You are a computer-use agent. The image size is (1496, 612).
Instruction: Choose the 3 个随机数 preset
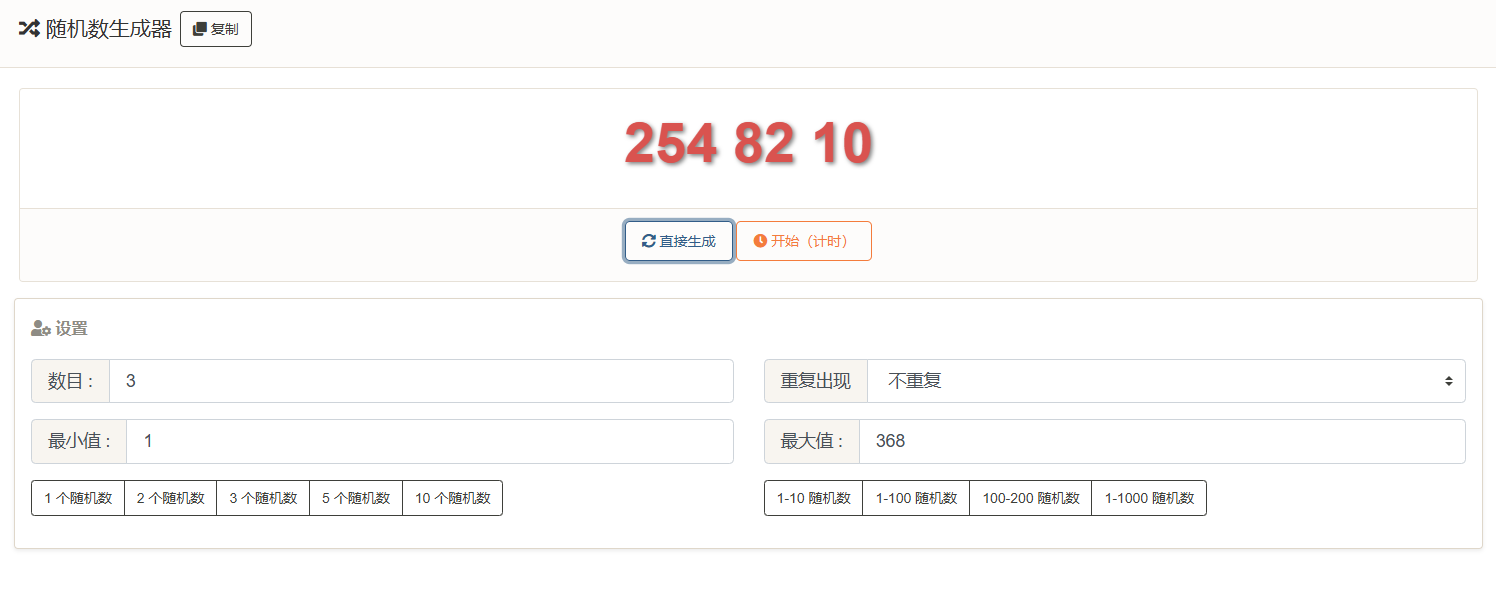263,498
